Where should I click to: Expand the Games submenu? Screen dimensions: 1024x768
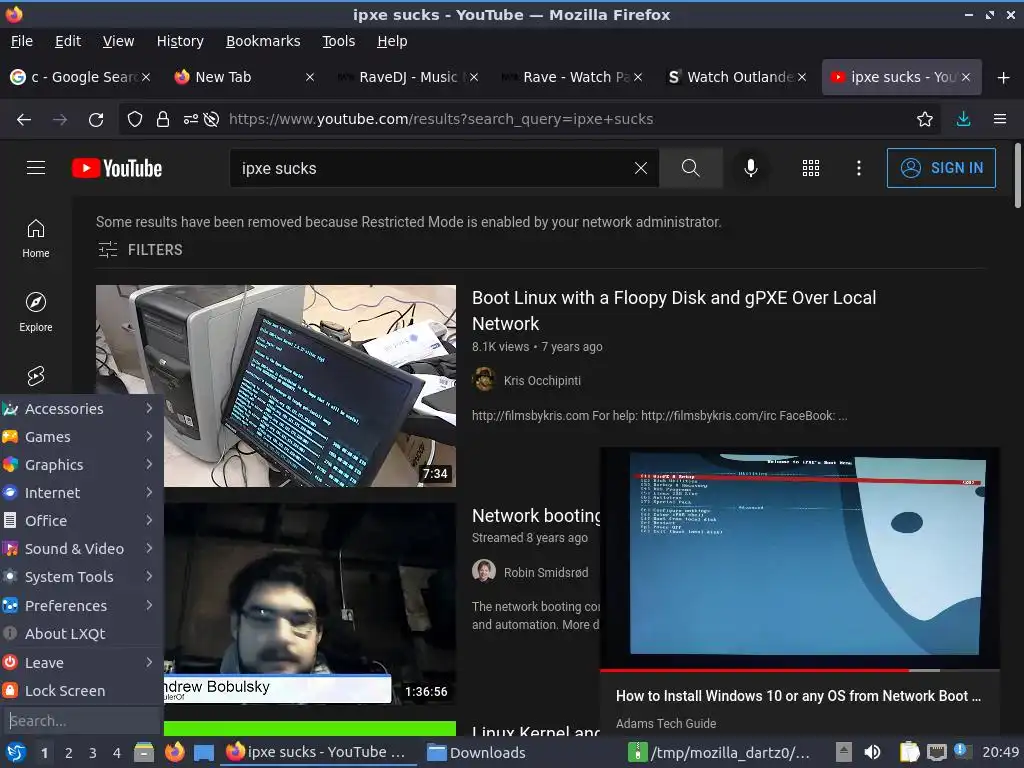coord(81,437)
